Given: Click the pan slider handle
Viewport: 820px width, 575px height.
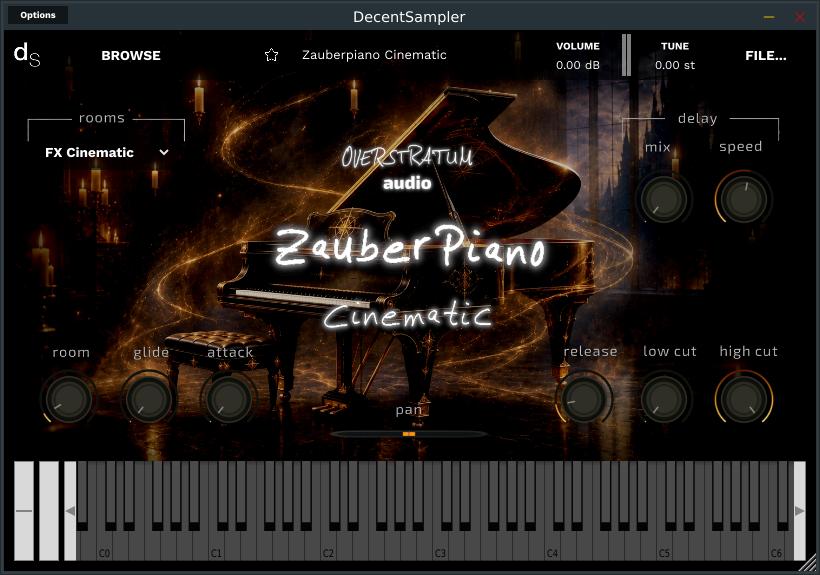Looking at the screenshot, I should [409, 434].
